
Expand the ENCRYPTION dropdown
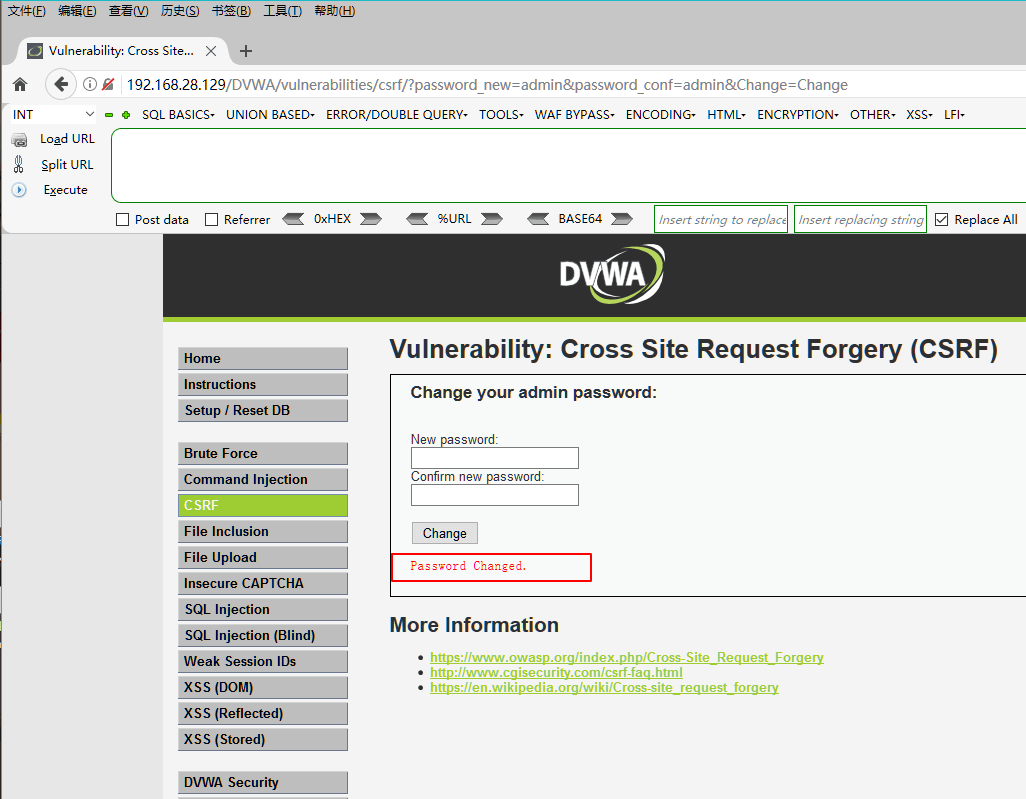(x=798, y=115)
